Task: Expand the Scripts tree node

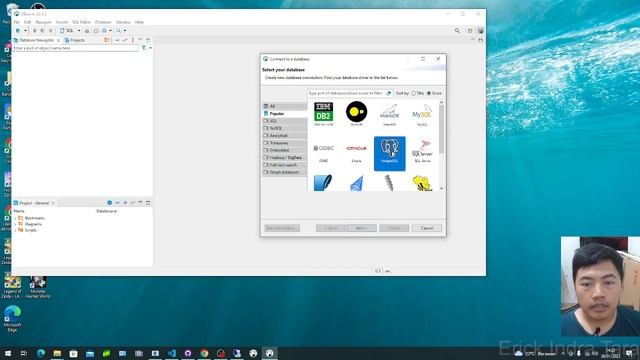Action: point(16,230)
